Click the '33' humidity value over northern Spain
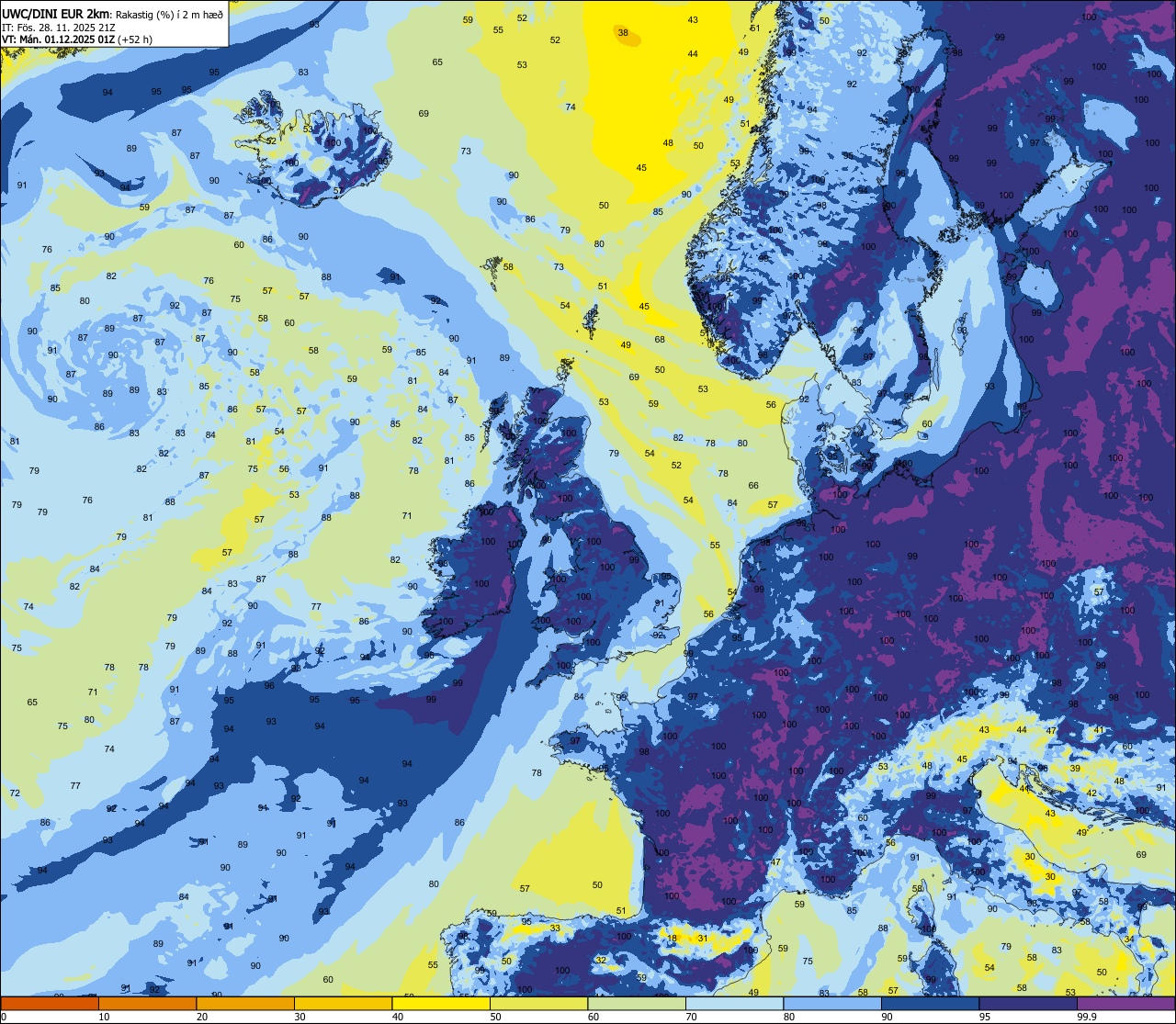The width and height of the screenshot is (1176, 1024). click(555, 928)
